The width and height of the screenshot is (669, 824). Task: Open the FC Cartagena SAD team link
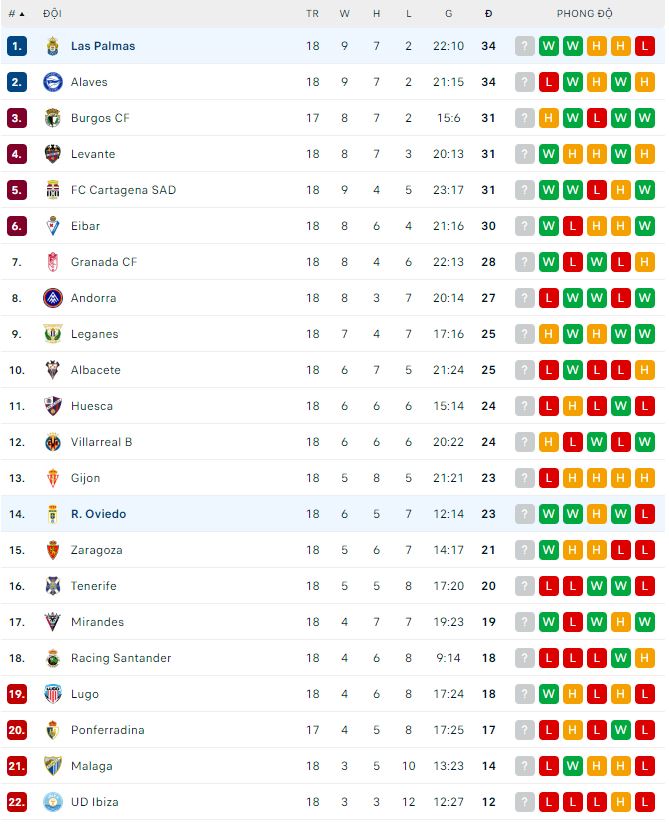click(x=123, y=190)
